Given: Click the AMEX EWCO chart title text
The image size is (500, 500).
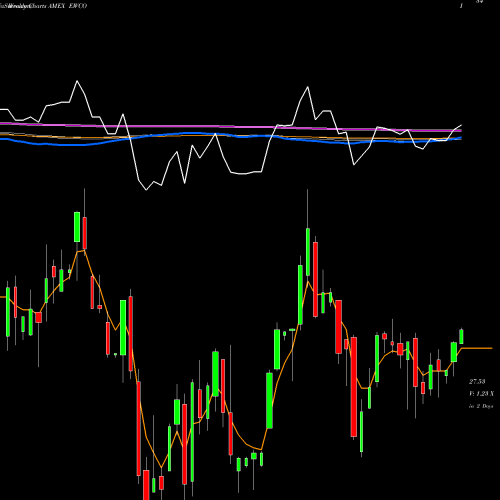Looking at the screenshot, I should pyautogui.click(x=68, y=6).
